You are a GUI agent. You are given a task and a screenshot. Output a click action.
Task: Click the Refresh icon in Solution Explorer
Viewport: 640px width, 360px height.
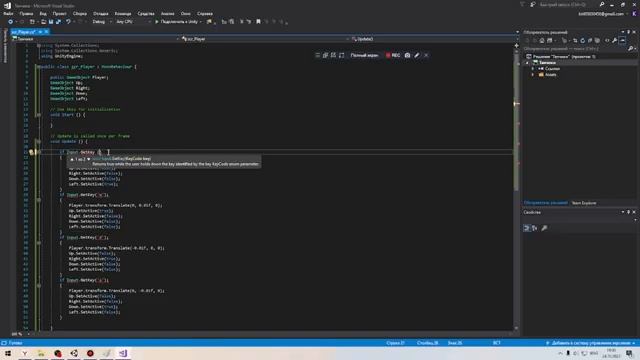(x=582, y=40)
